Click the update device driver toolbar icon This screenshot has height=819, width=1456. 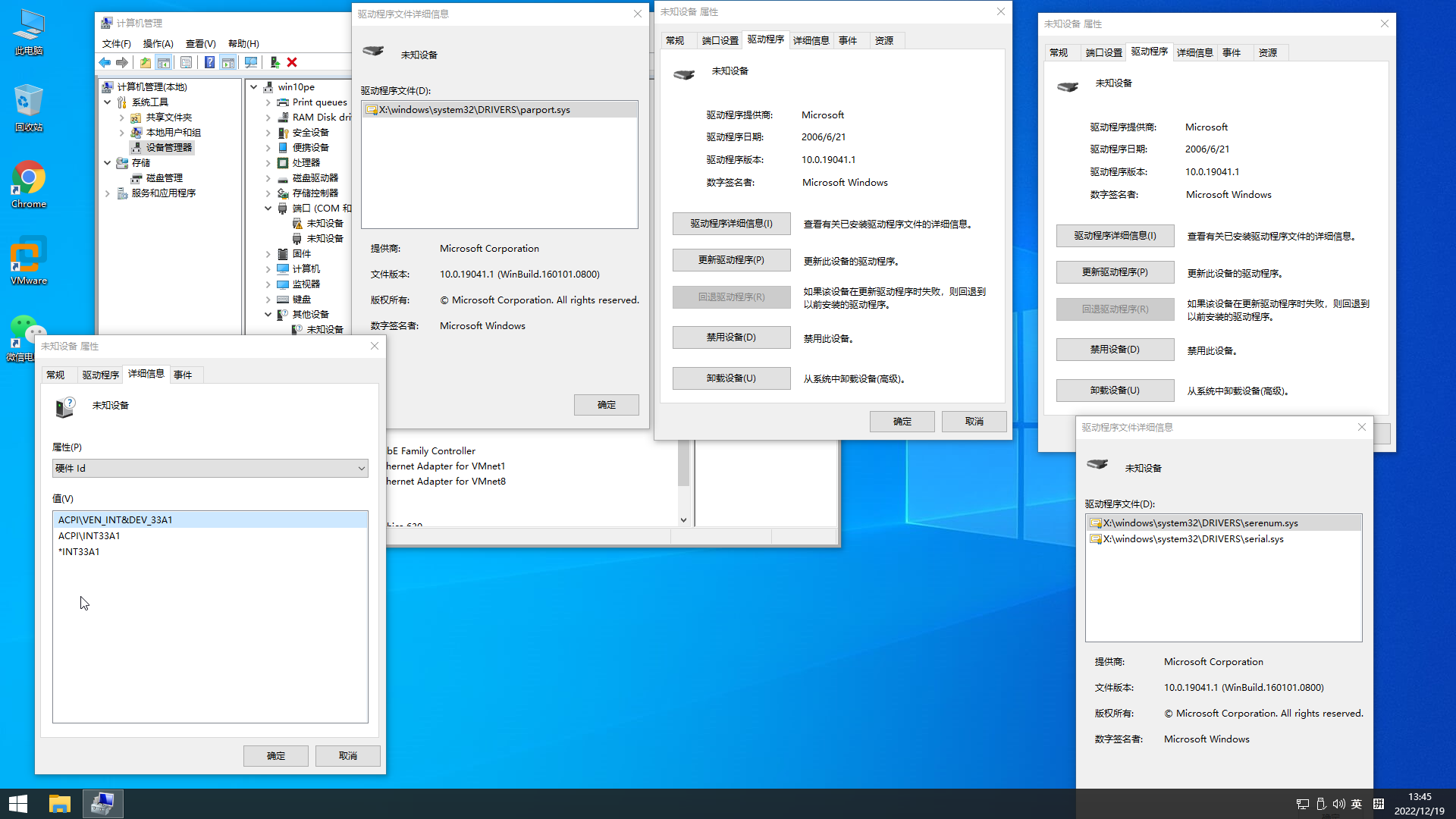pyautogui.click(x=275, y=62)
